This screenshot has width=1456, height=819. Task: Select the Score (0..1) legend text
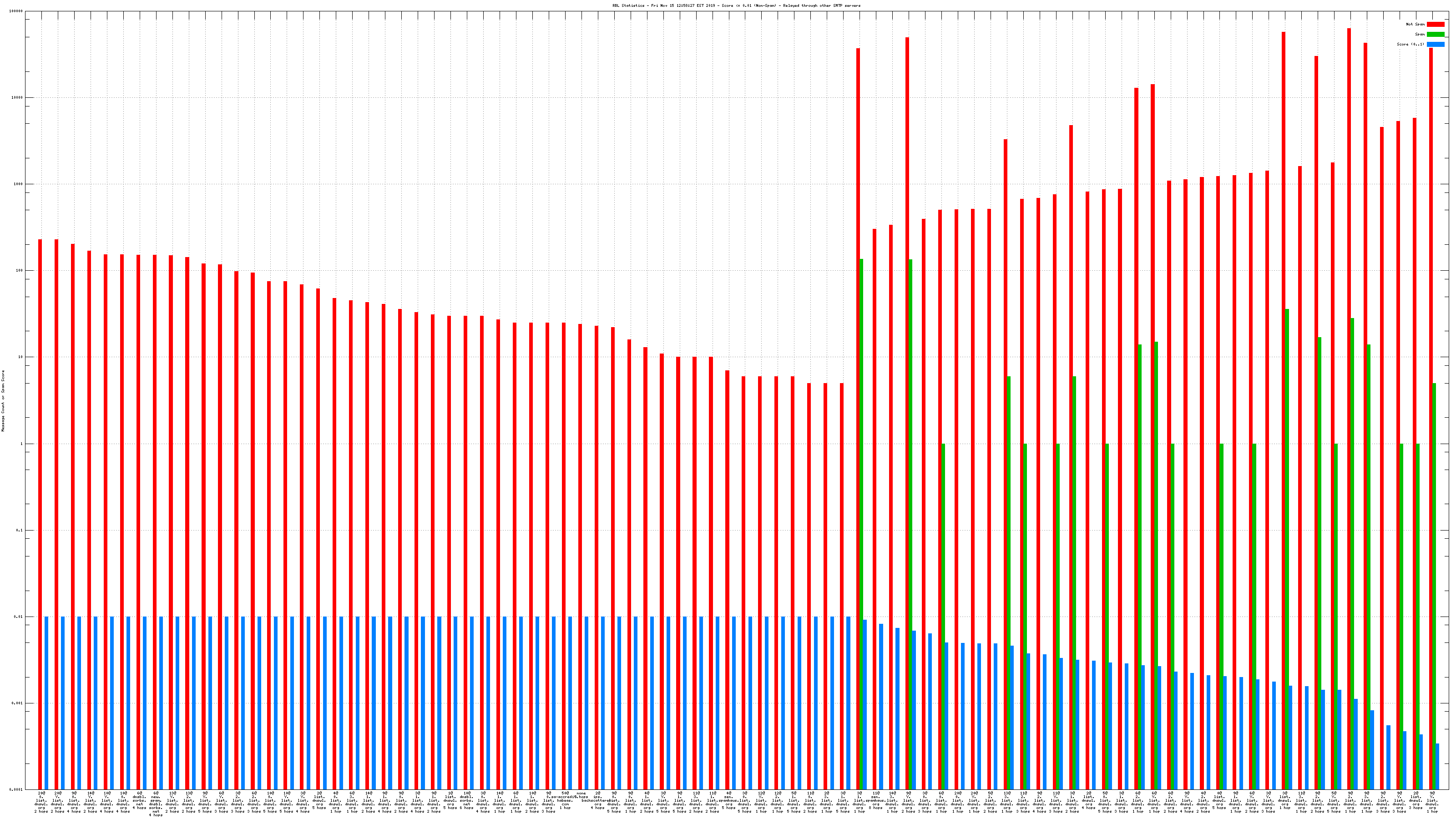tap(1410, 44)
